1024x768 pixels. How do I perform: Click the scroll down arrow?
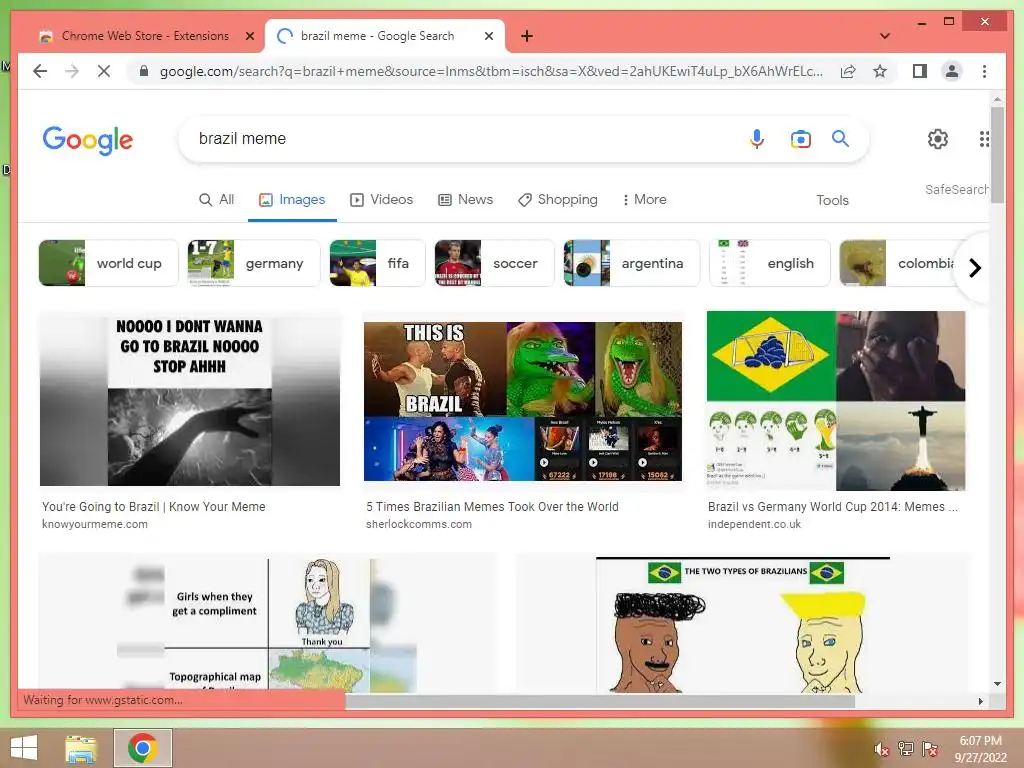[x=997, y=684]
